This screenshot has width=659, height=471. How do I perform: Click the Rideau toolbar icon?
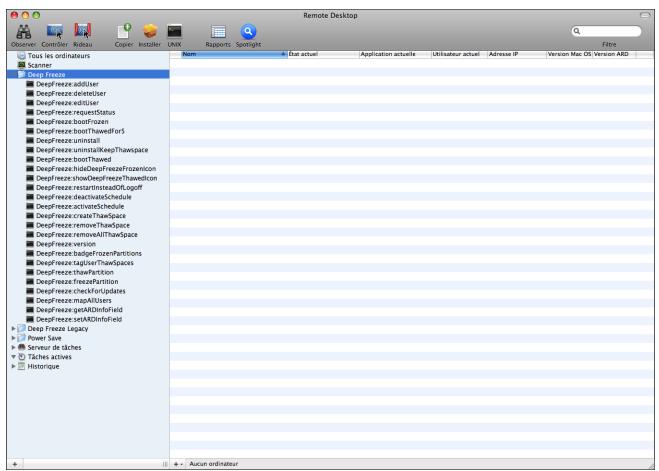coord(83,32)
